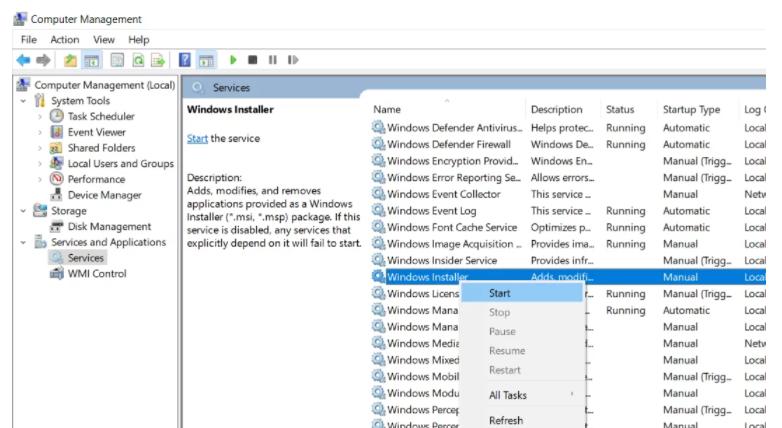Select Local Users and Groups node
The height and width of the screenshot is (428, 782).
[x=121, y=164]
